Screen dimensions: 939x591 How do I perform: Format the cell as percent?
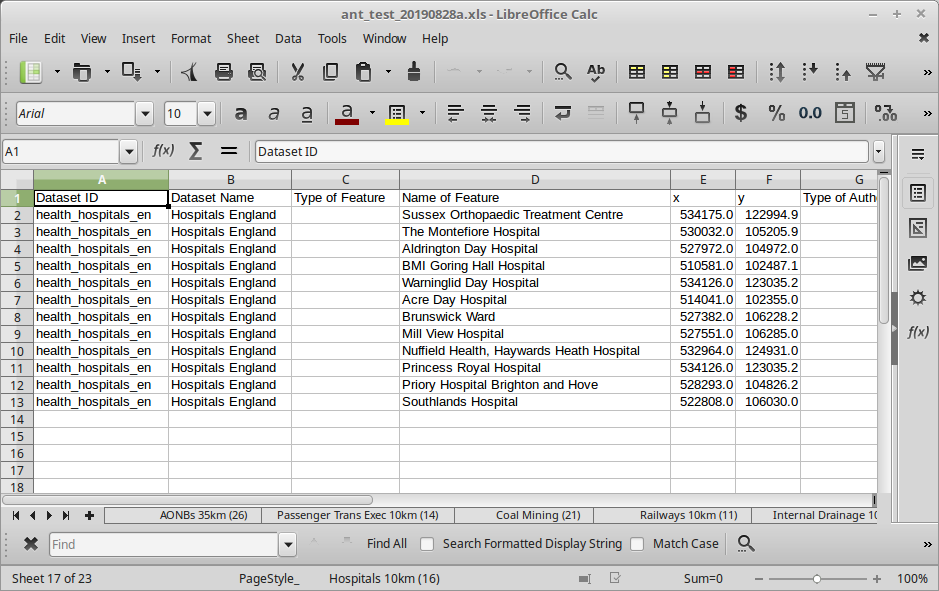777,113
